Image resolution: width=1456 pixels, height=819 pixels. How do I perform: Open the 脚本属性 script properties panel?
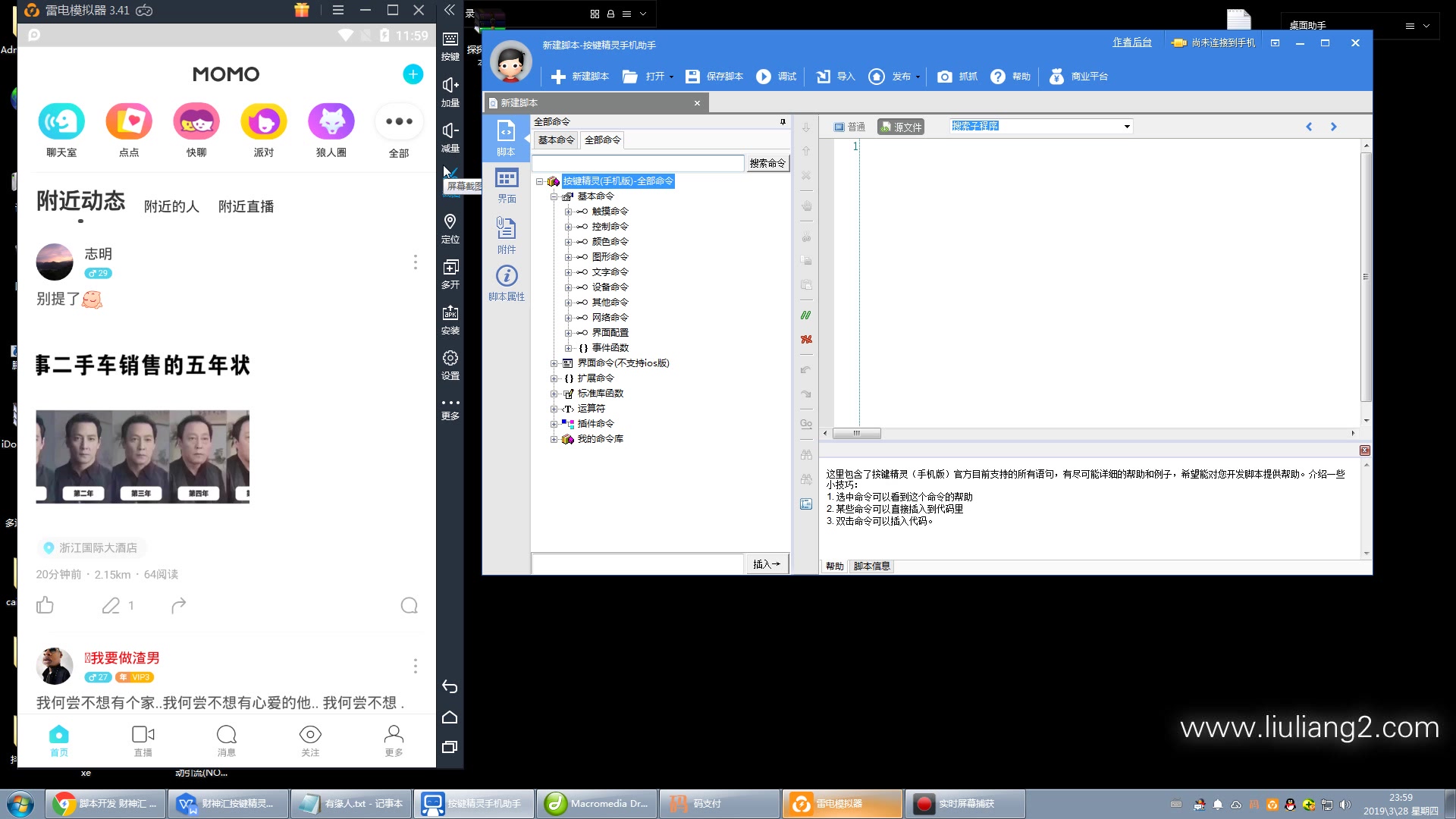[x=507, y=283]
